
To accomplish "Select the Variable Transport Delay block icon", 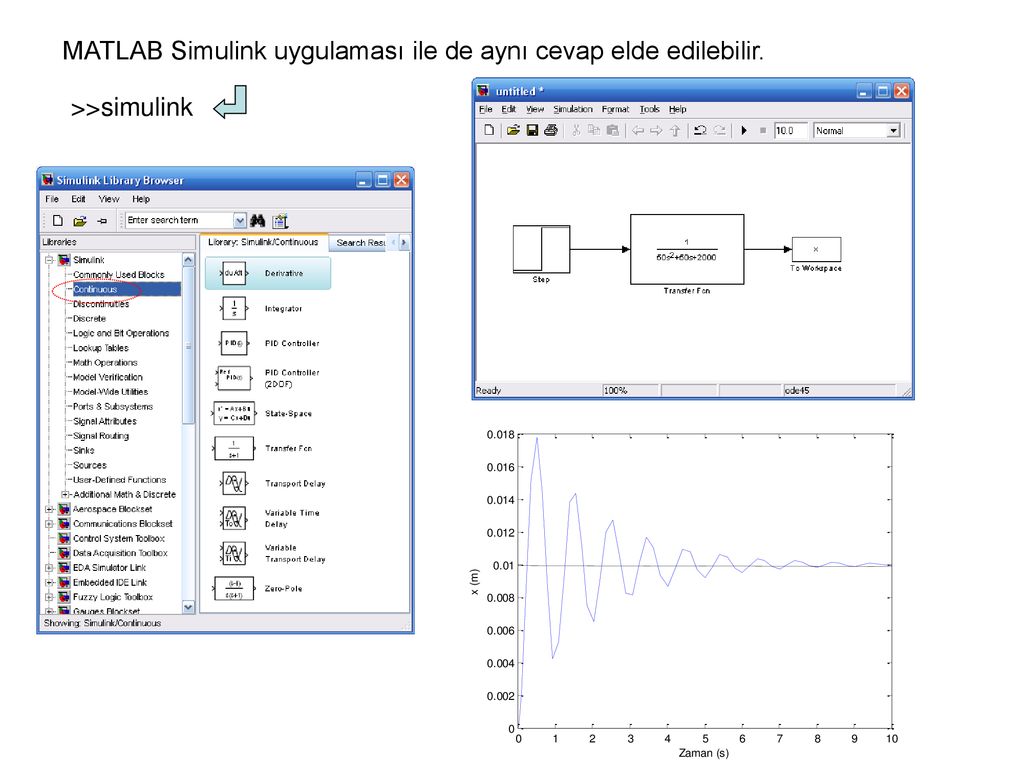I will click(x=234, y=553).
